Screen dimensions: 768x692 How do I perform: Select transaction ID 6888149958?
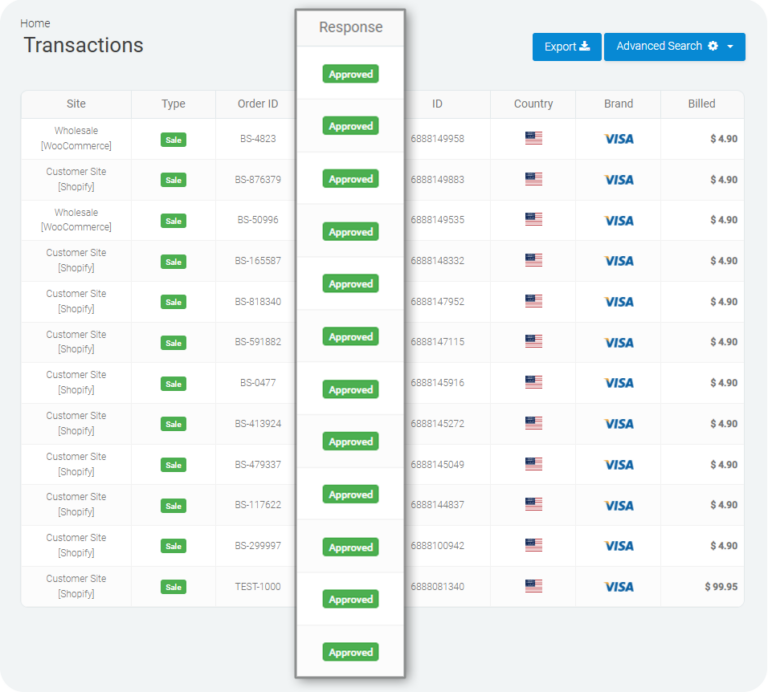(437, 139)
